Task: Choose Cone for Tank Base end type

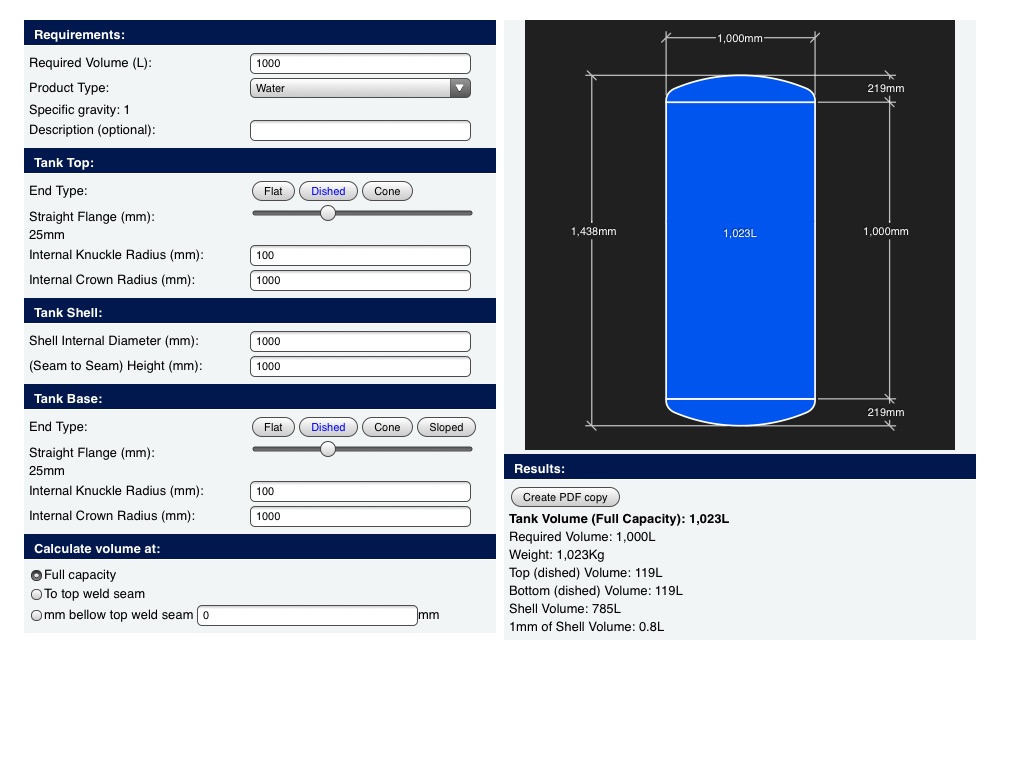Action: tap(387, 427)
